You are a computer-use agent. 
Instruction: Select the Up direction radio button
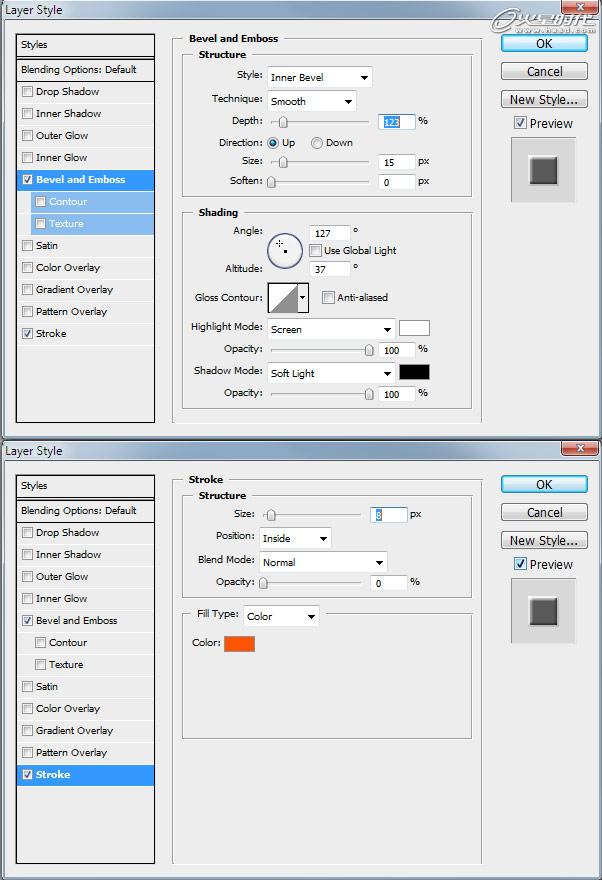273,143
